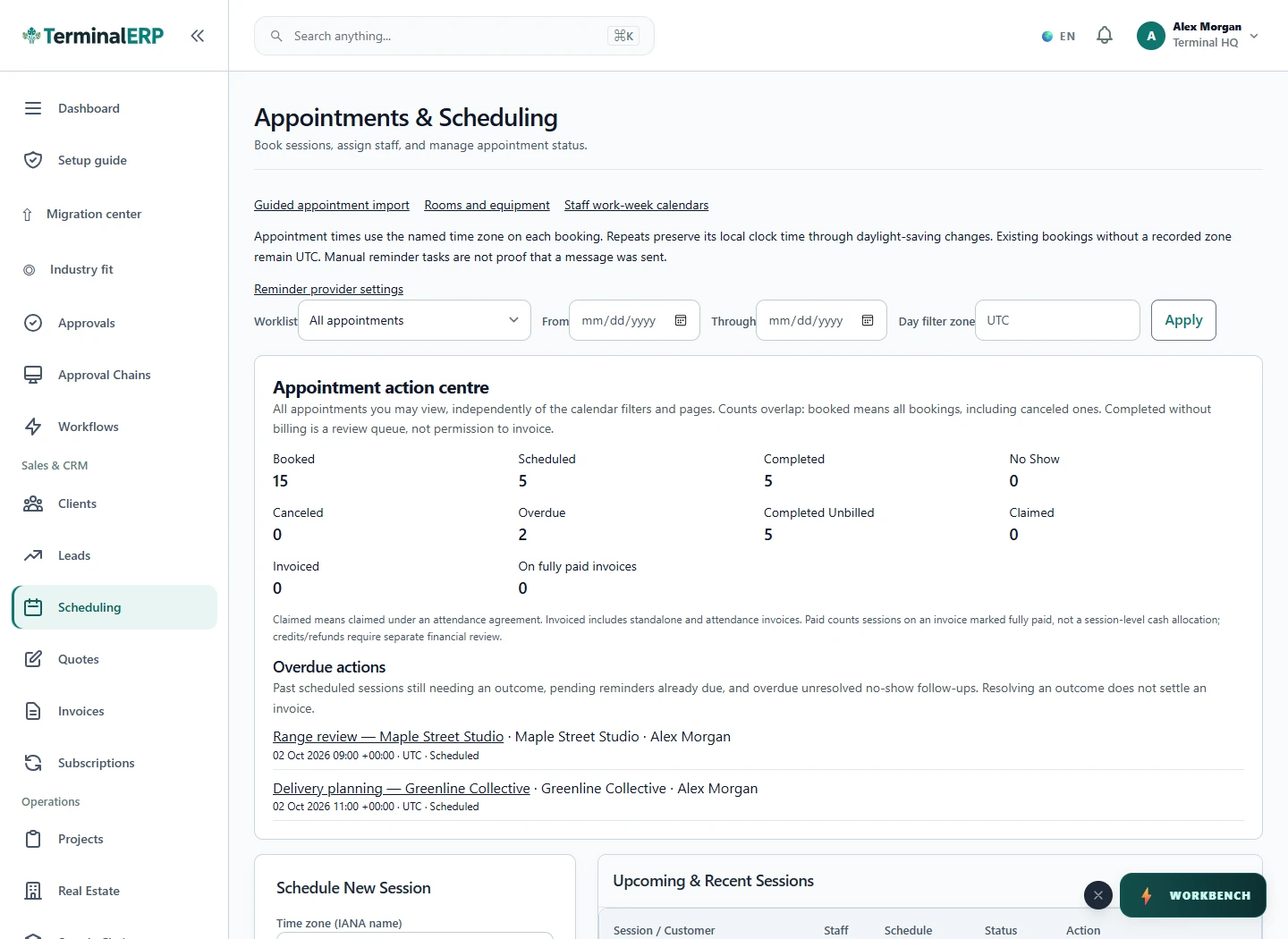Open Invoices document icon
Viewport: 1288px width, 939px height.
pos(33,711)
